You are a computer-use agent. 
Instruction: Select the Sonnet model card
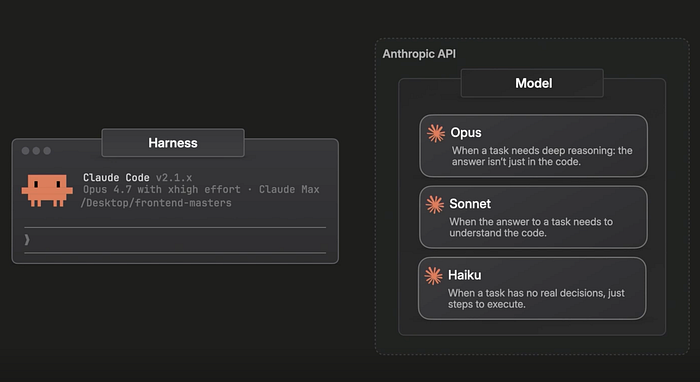pyautogui.click(x=533, y=217)
